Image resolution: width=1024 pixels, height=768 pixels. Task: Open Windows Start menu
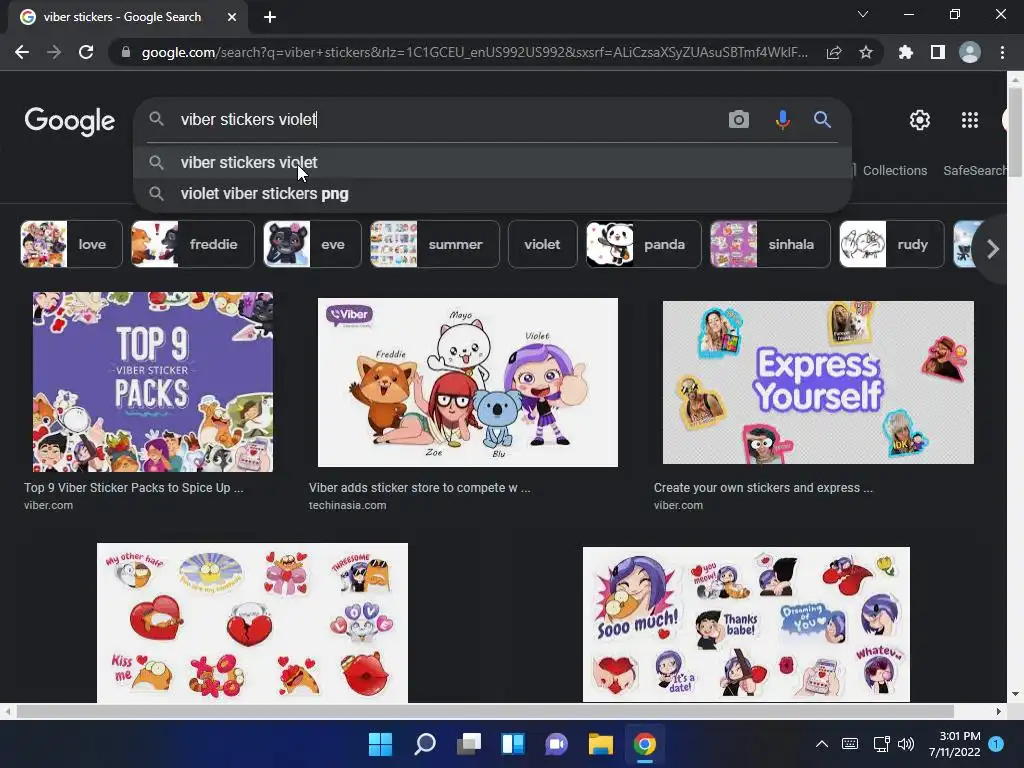click(380, 744)
